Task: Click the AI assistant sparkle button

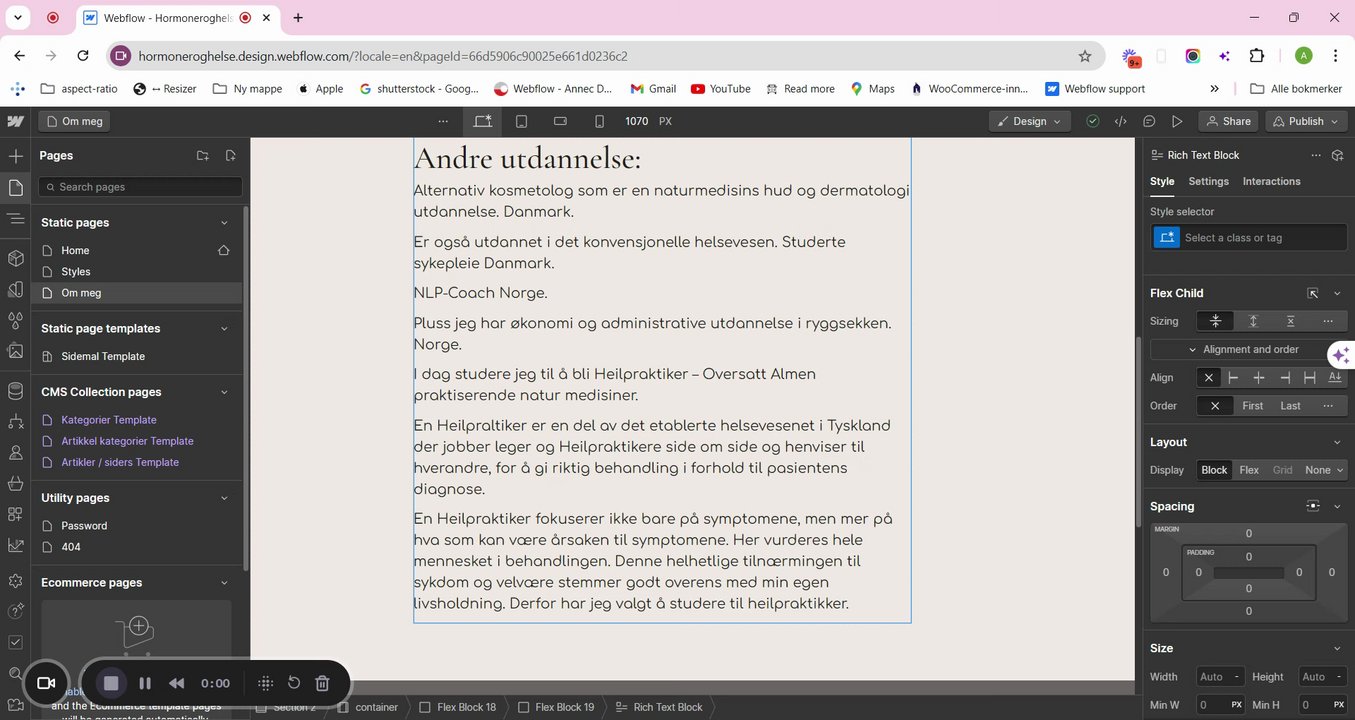Action: [x=1341, y=355]
